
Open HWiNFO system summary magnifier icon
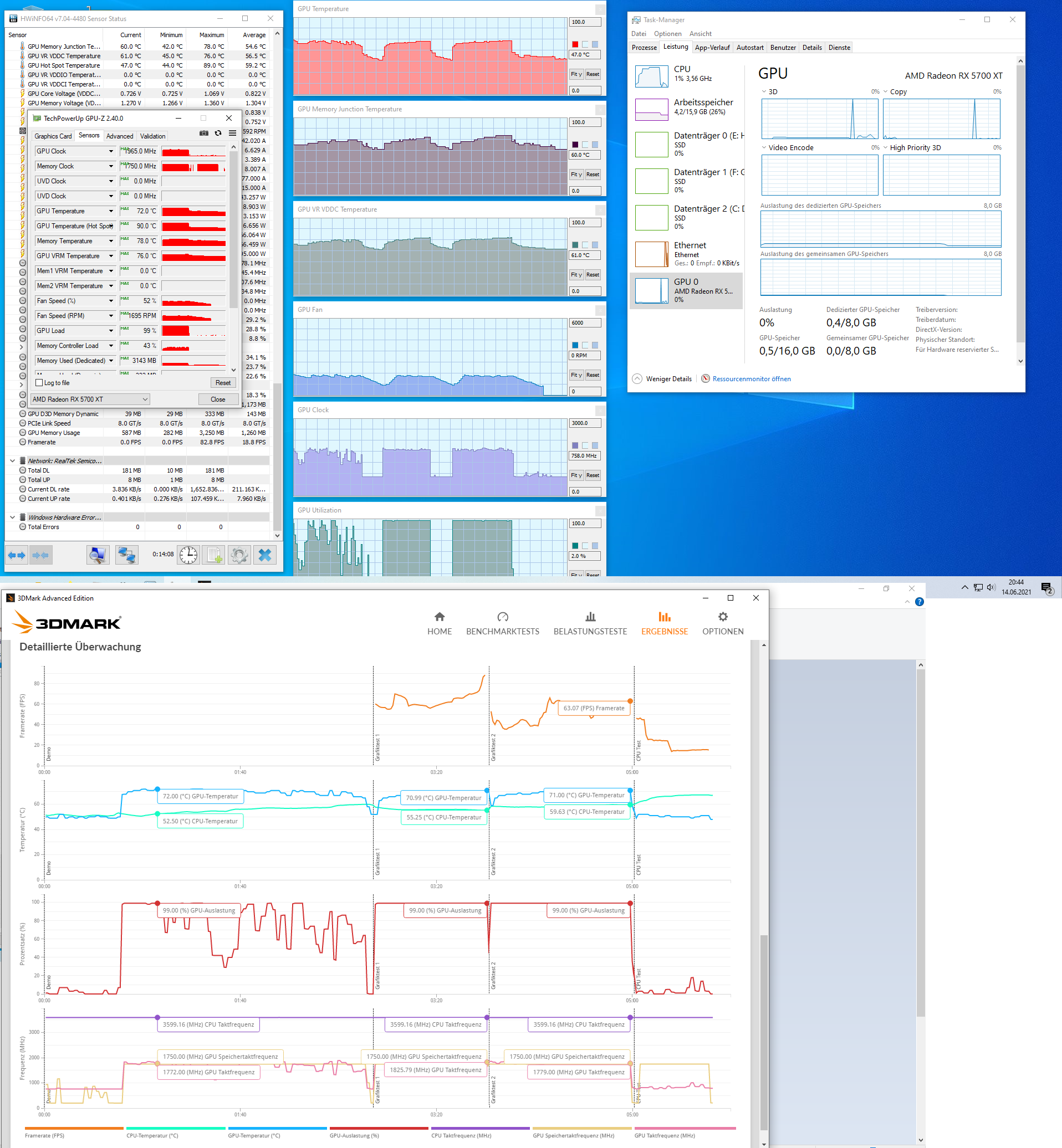98,555
